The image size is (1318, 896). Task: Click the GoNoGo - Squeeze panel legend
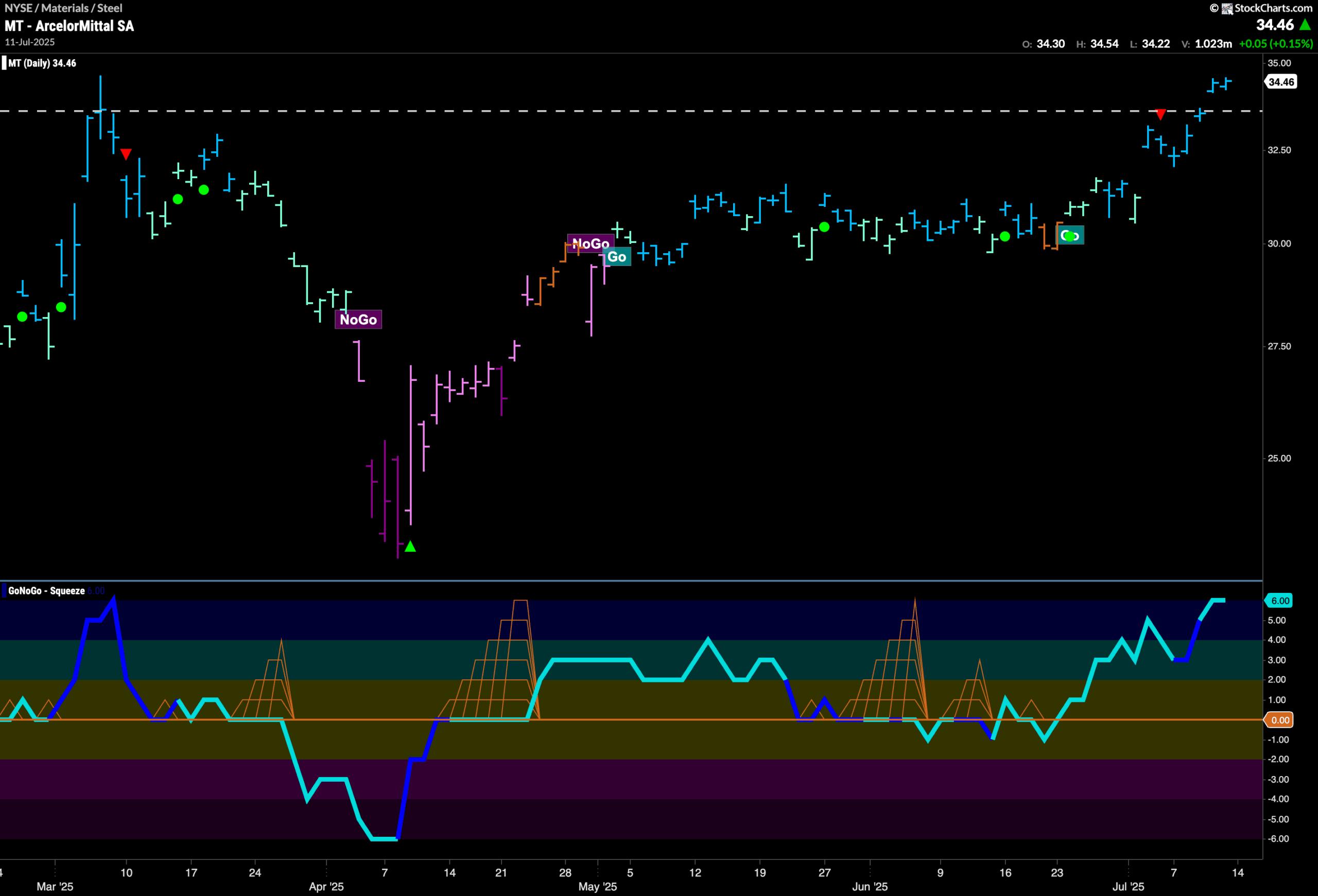tap(46, 590)
